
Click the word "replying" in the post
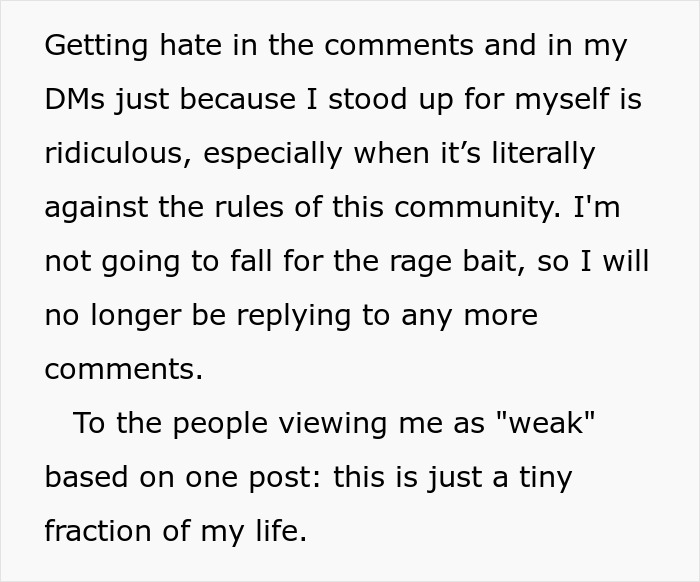click(x=293, y=316)
